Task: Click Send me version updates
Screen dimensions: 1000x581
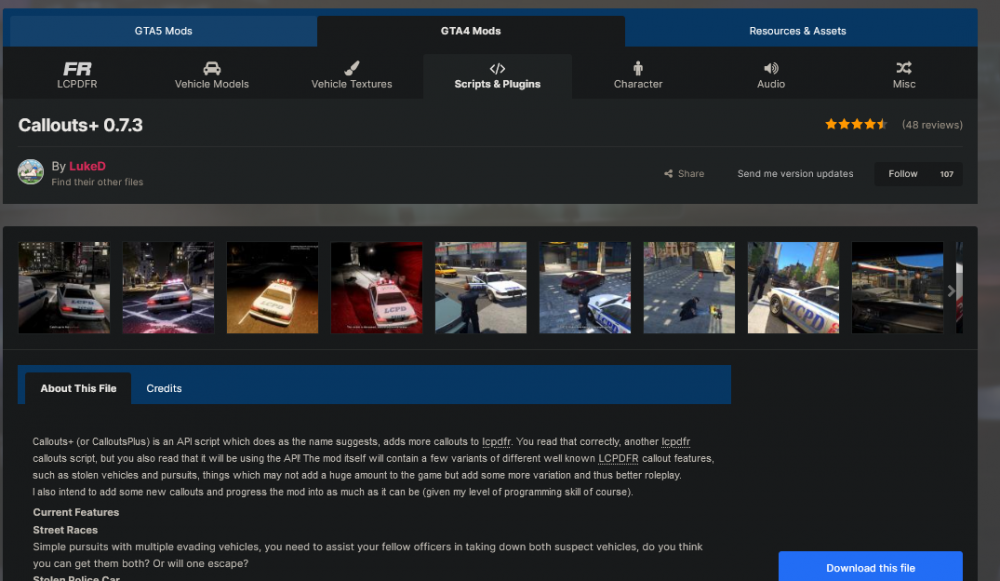Action: pos(795,173)
